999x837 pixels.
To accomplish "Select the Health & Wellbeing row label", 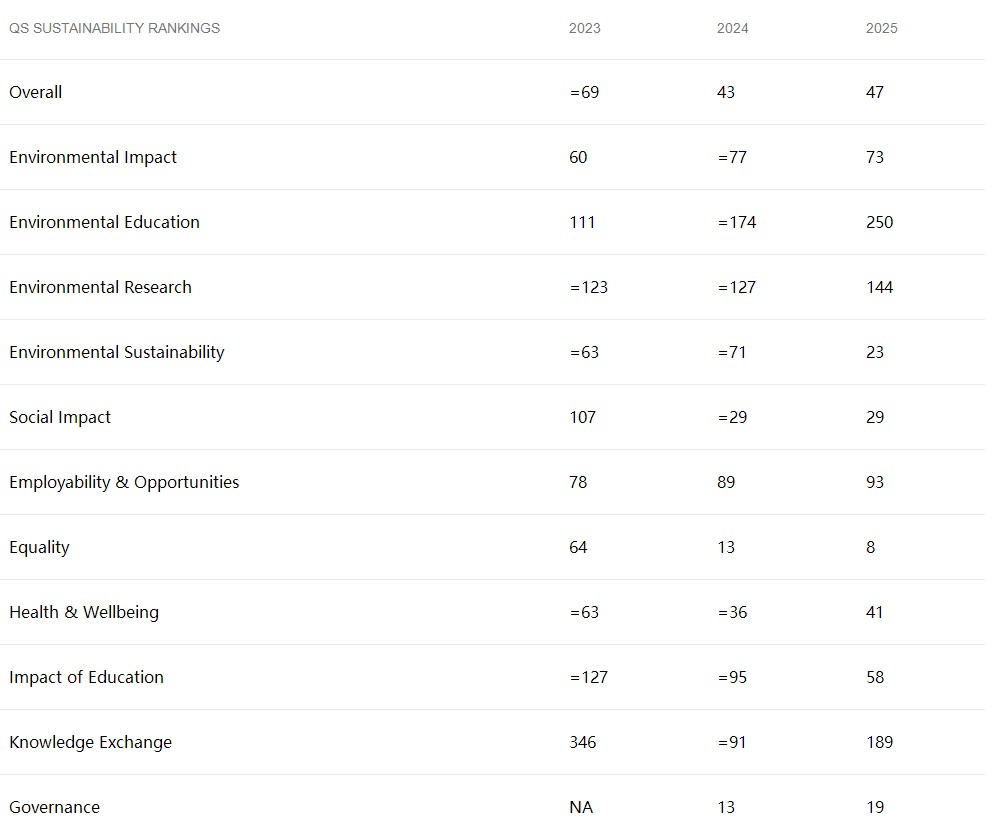I will pyautogui.click(x=84, y=612).
